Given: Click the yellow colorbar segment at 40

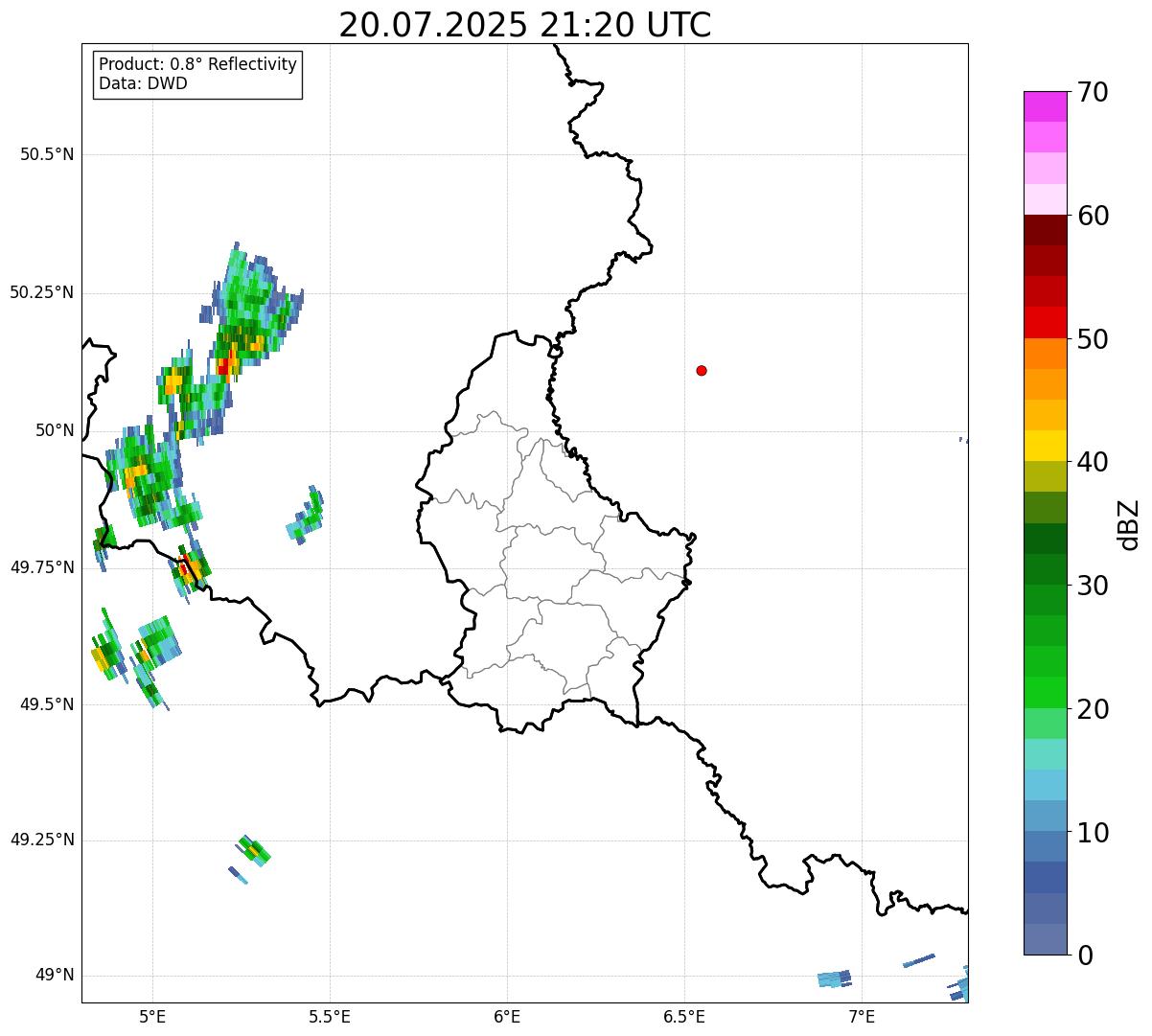Looking at the screenshot, I should (1045, 446).
